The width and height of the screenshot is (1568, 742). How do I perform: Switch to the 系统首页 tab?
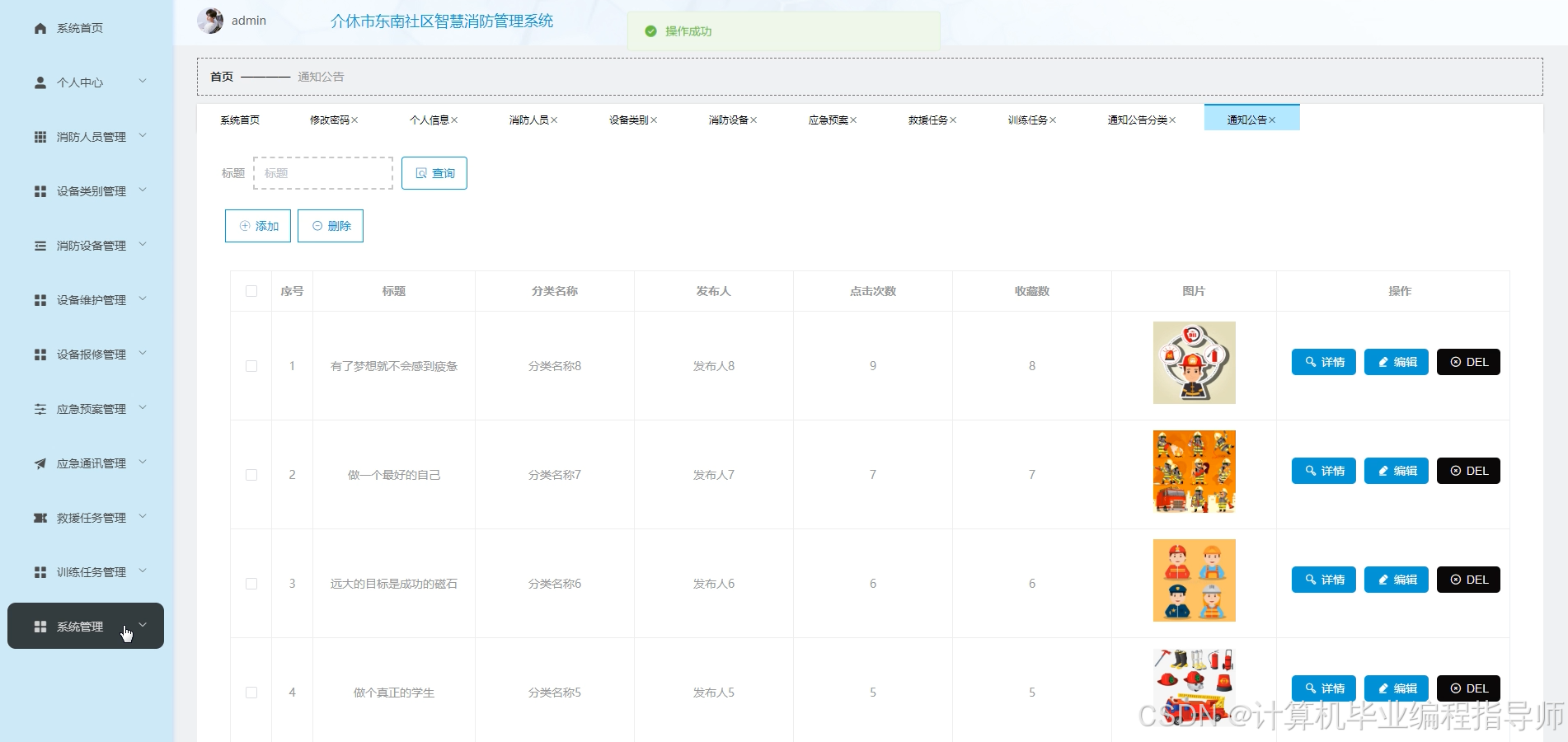240,120
